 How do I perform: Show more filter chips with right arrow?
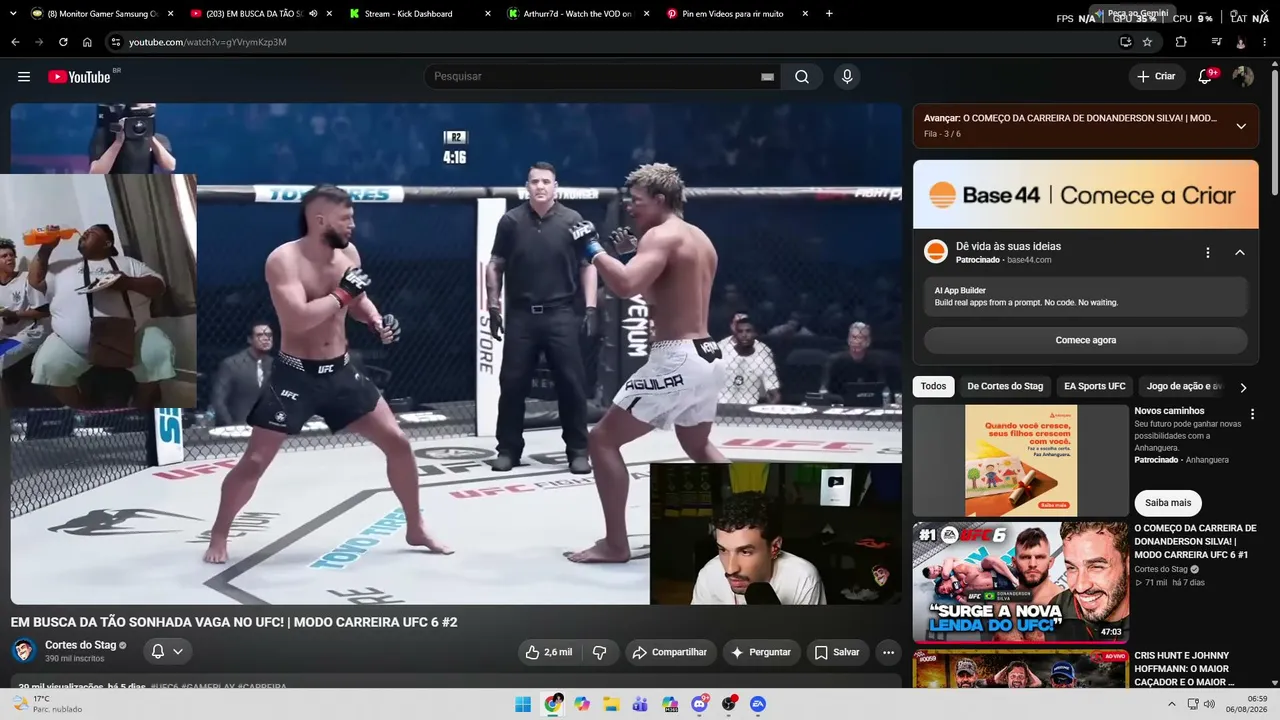(x=1243, y=387)
